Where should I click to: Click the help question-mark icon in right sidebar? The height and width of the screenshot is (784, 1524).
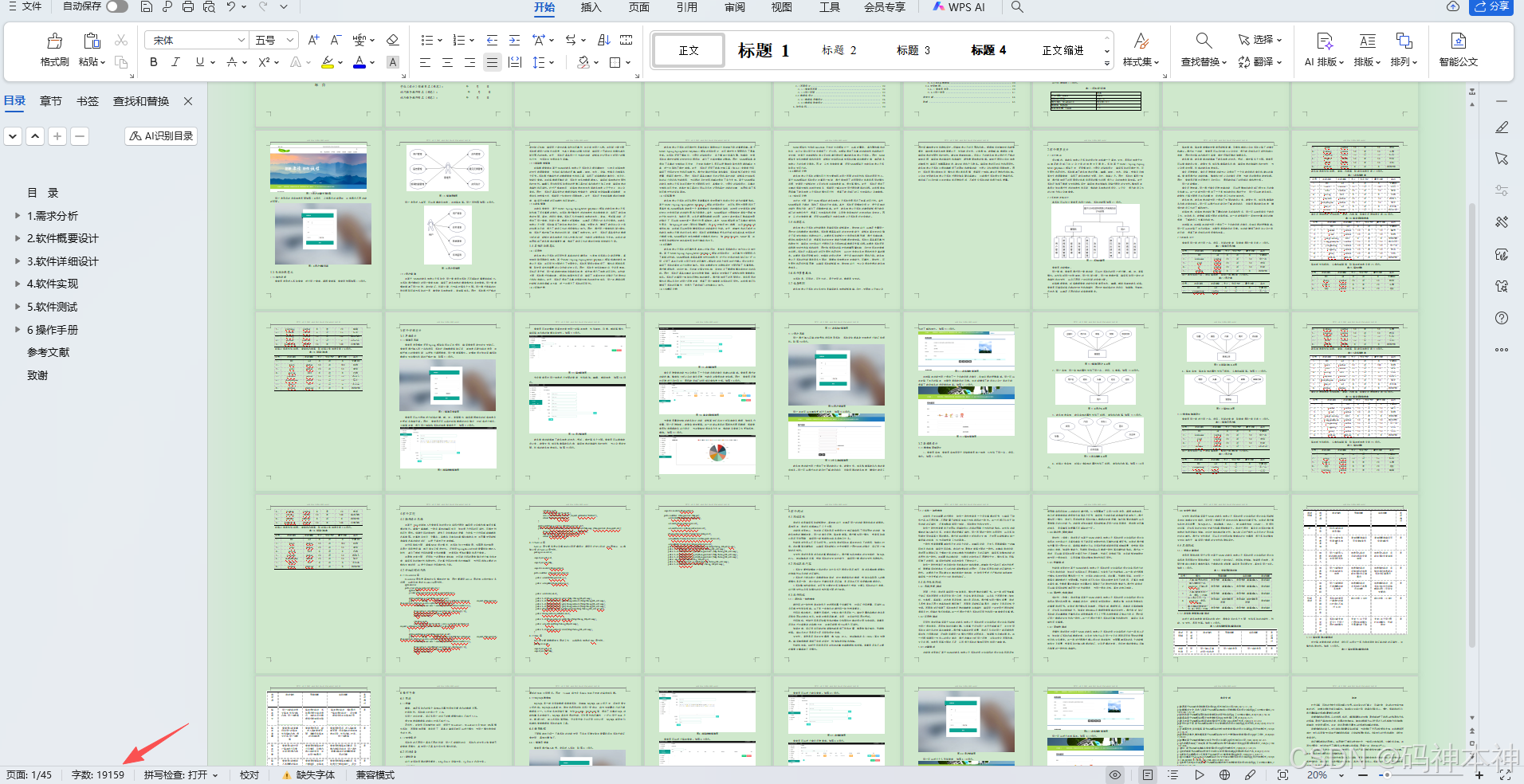coord(1502,318)
